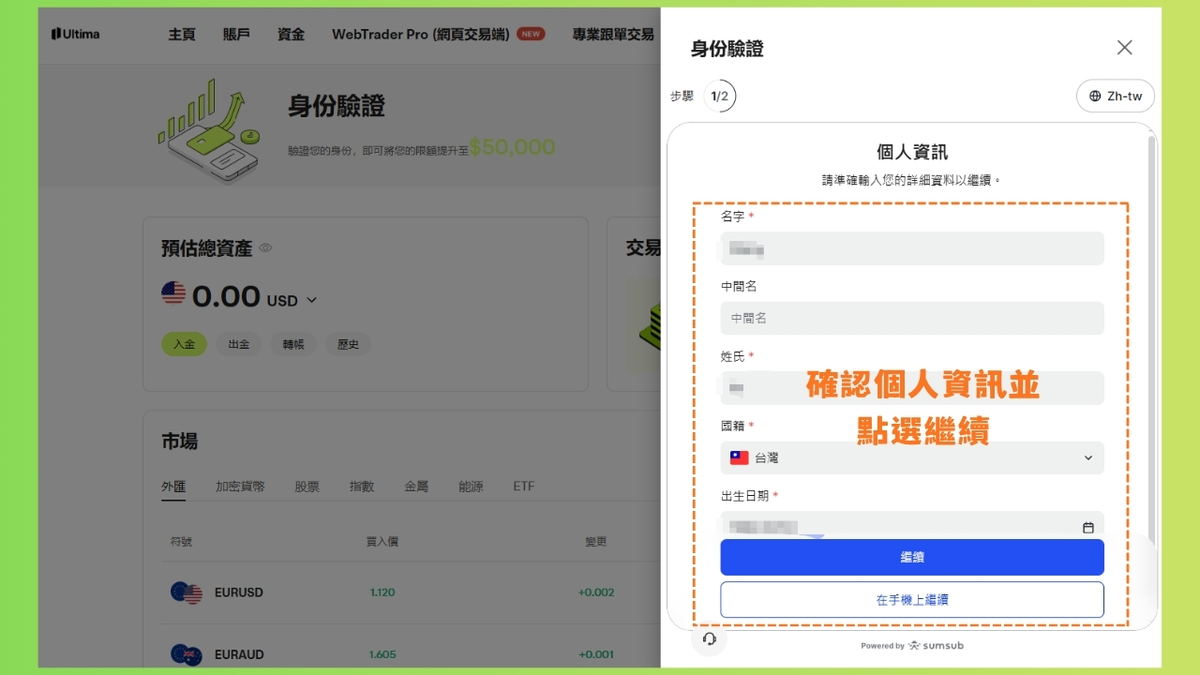Open the Zh-tw language selector
The height and width of the screenshot is (675, 1200).
pyautogui.click(x=1115, y=96)
